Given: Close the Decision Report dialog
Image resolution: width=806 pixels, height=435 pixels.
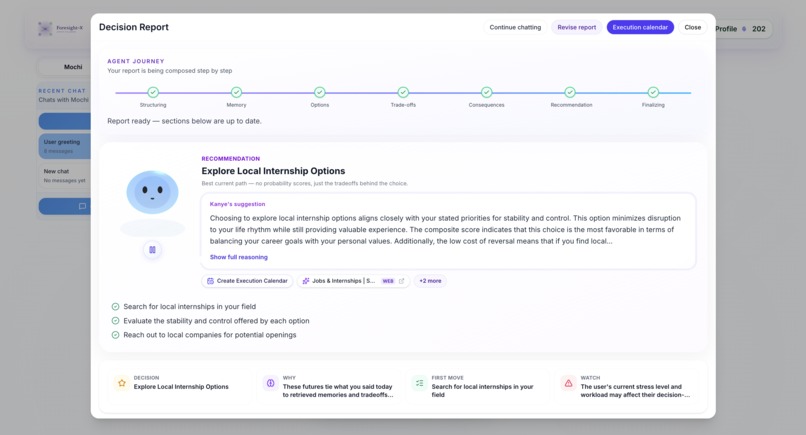Looking at the screenshot, I should (692, 27).
